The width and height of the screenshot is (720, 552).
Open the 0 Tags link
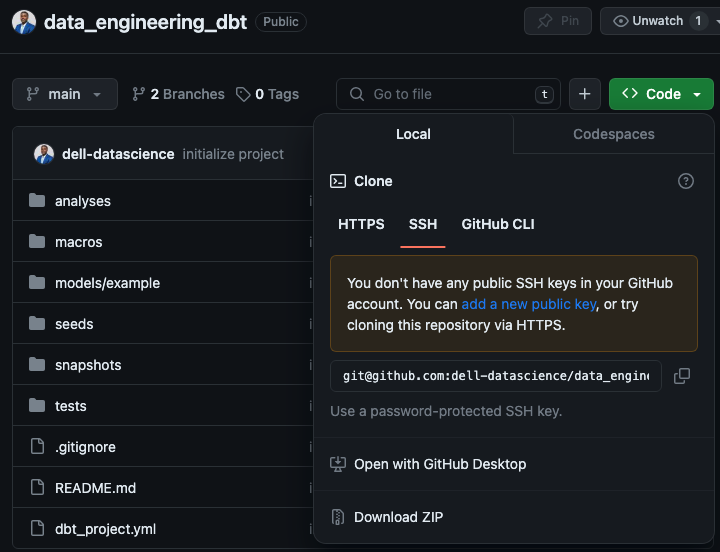point(267,94)
